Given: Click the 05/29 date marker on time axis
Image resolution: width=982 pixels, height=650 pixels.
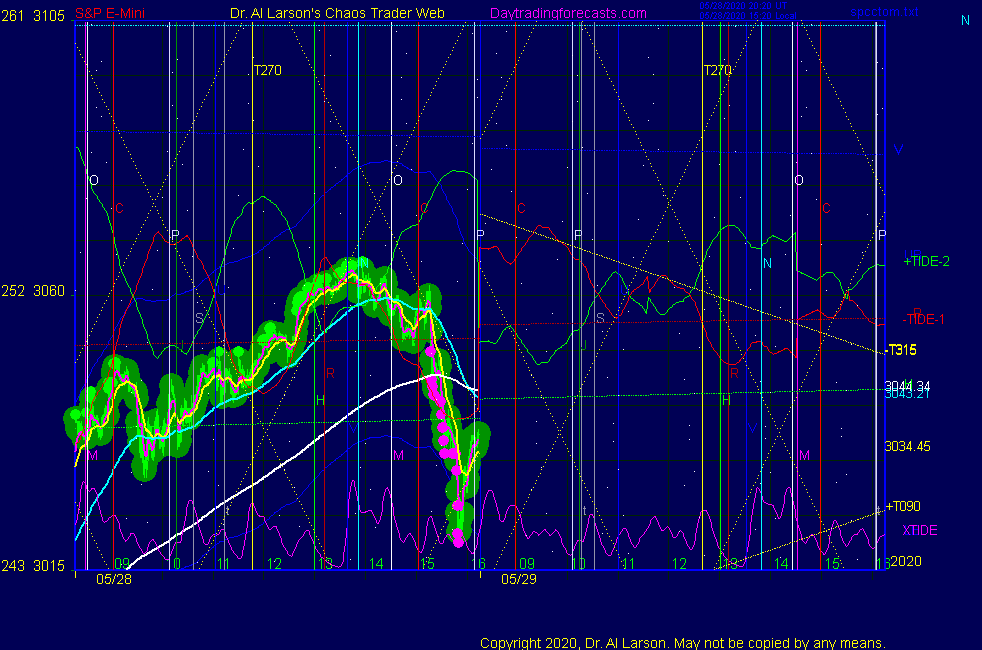Looking at the screenshot, I should [x=519, y=578].
